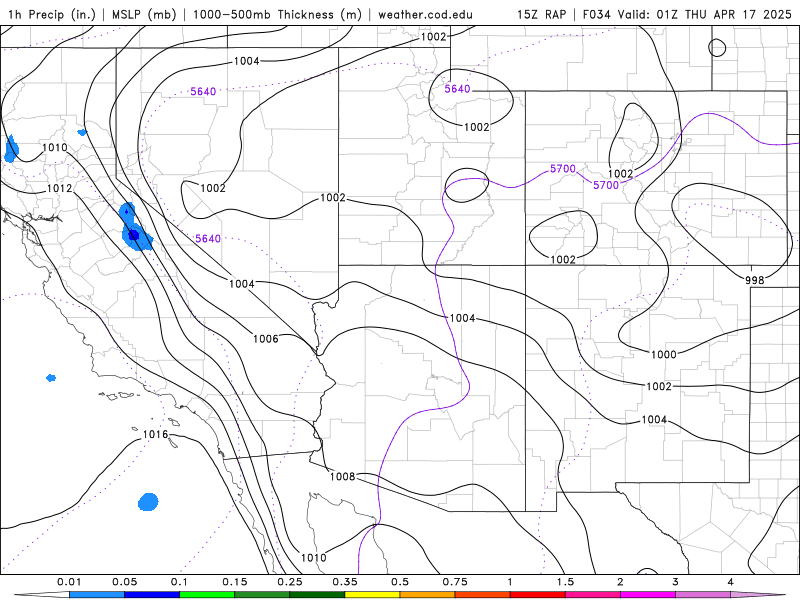This screenshot has width=800, height=600.
Task: Click the legend tick label 4
Action: [x=731, y=582]
